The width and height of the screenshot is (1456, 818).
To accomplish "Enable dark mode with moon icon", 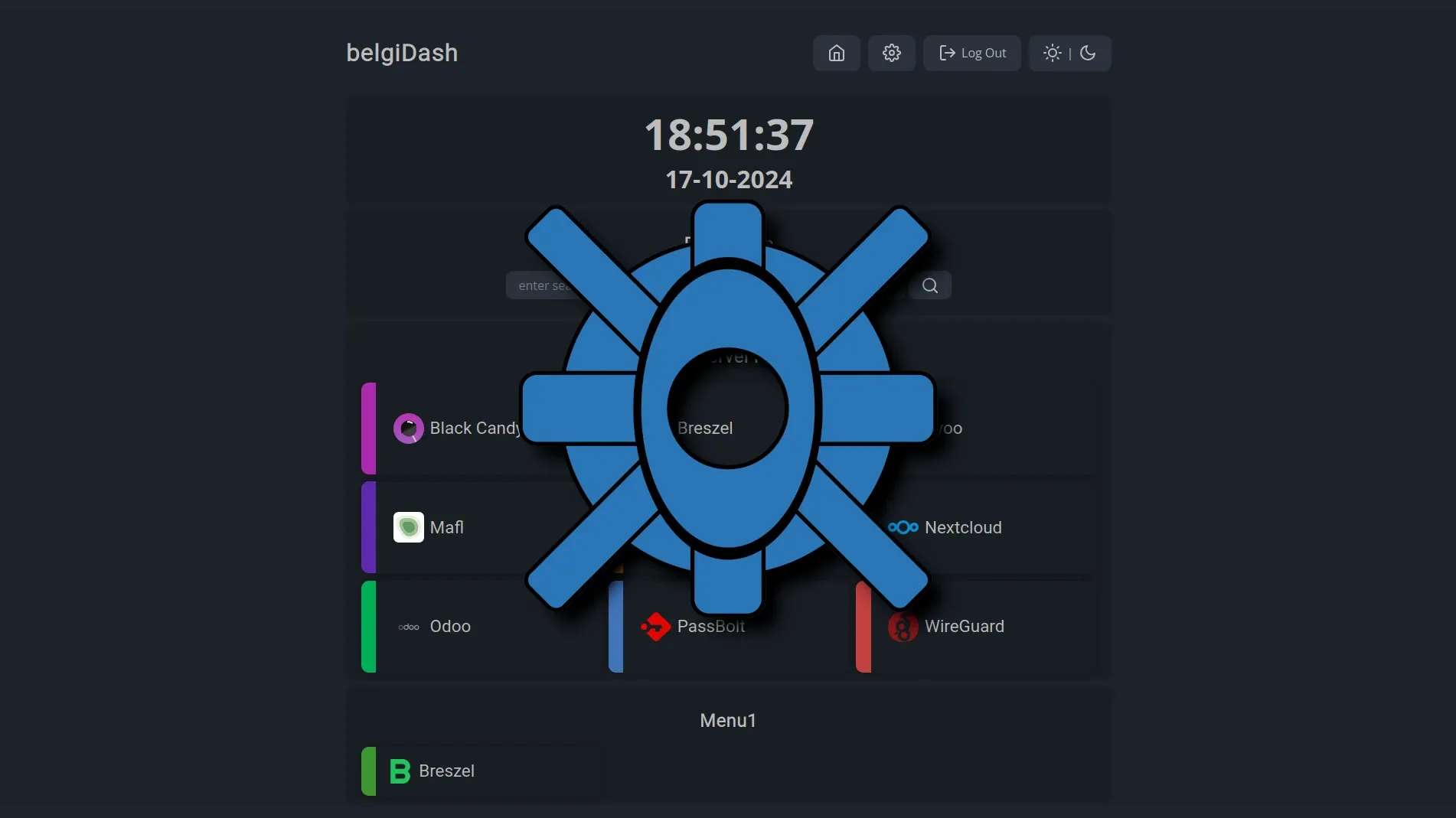I will point(1088,53).
